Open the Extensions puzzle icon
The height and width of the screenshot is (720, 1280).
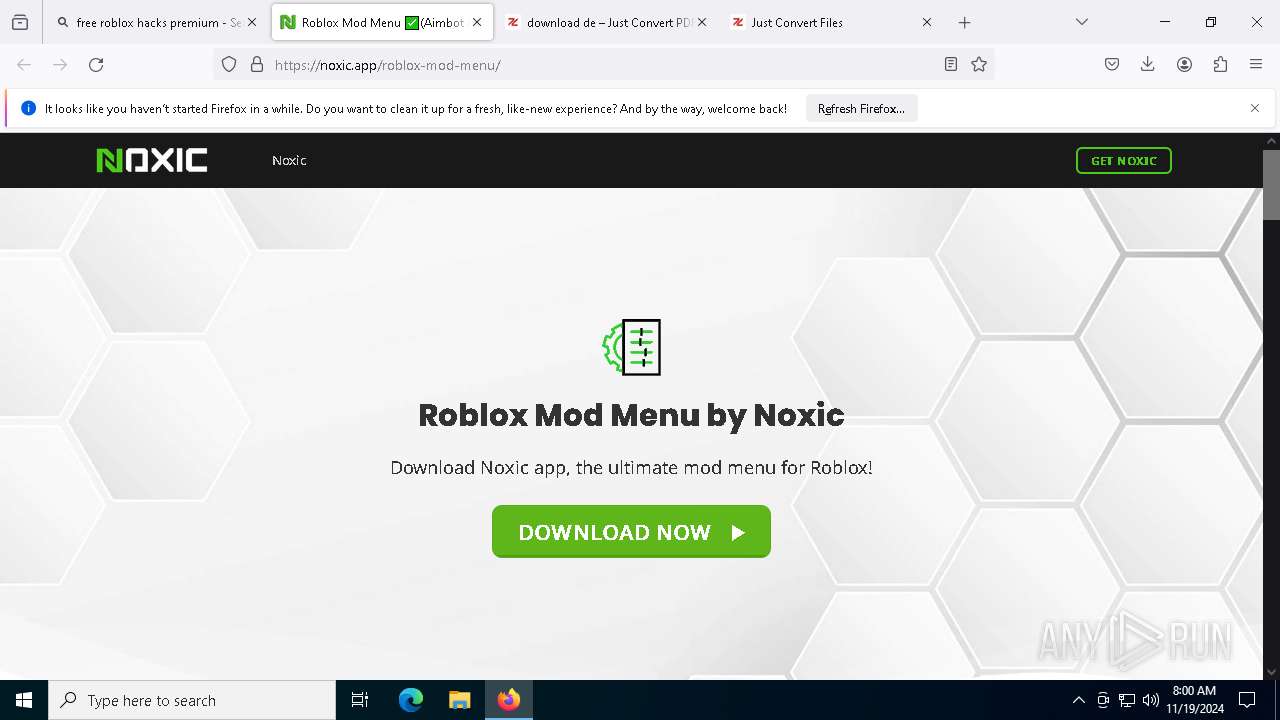[1220, 65]
